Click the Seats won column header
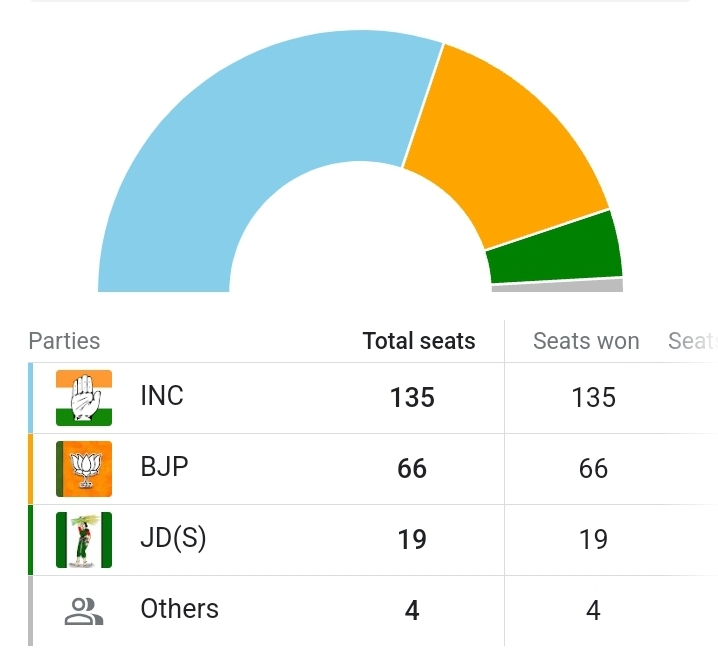Viewport: 718px width, 664px height. [x=586, y=341]
